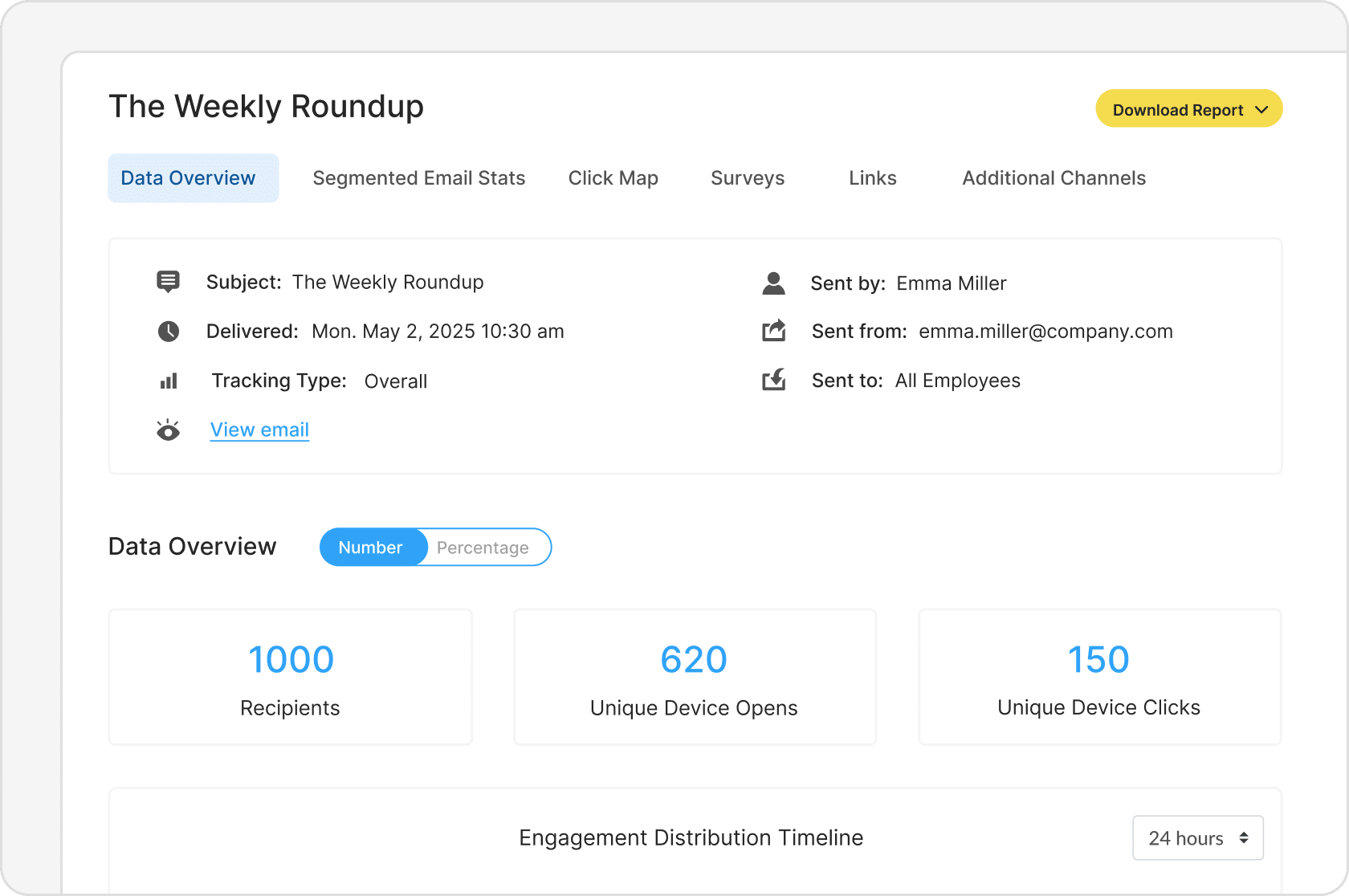The width and height of the screenshot is (1349, 896).
Task: Switch data view to Percentage
Action: click(x=483, y=548)
